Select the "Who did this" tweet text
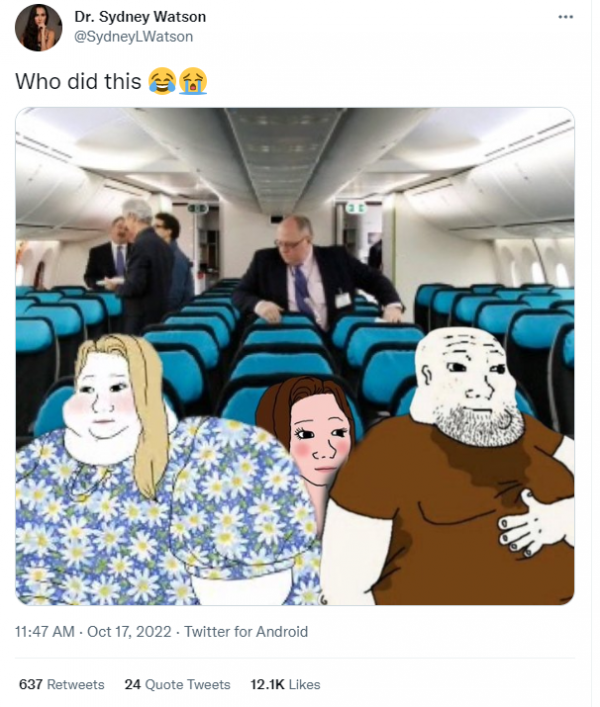Image resolution: width=600 pixels, height=707 pixels. 78,82
